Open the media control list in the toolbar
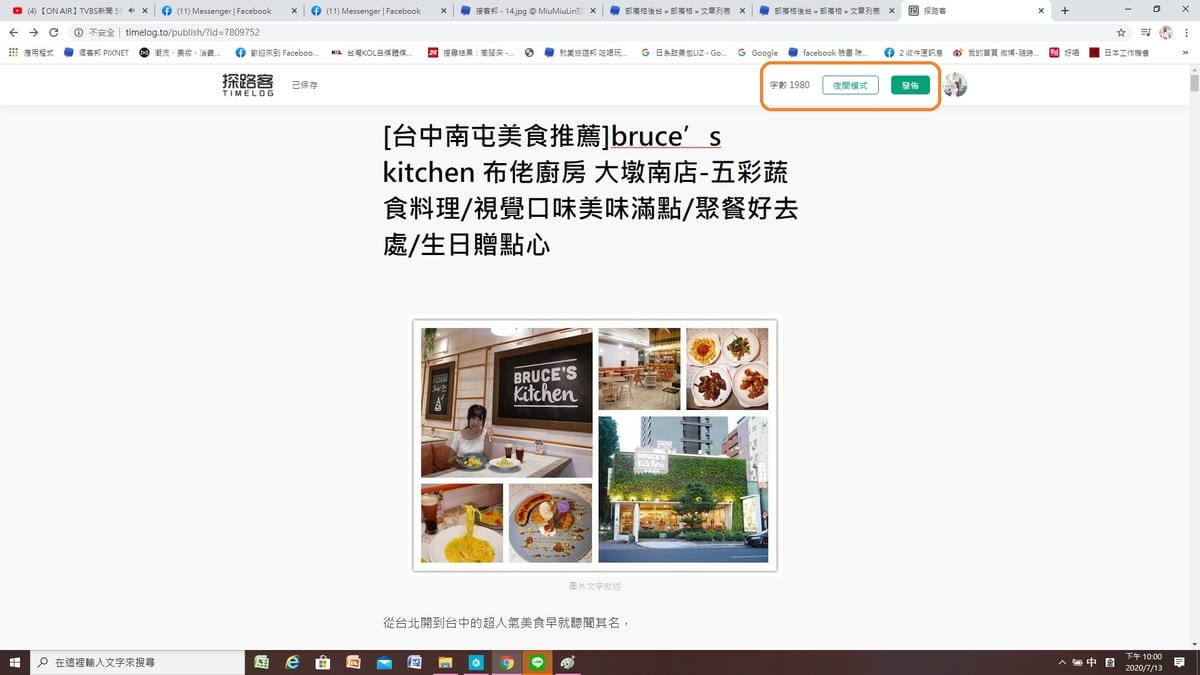 pyautogui.click(x=1145, y=32)
